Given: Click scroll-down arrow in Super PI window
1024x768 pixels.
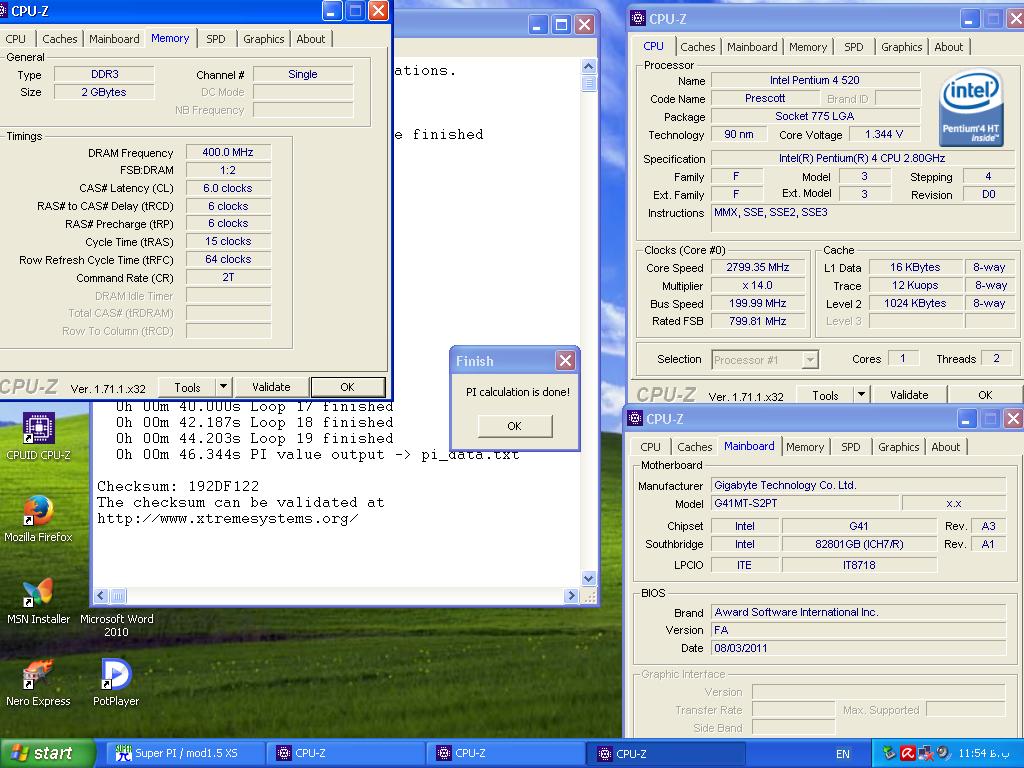Looking at the screenshot, I should (588, 578).
